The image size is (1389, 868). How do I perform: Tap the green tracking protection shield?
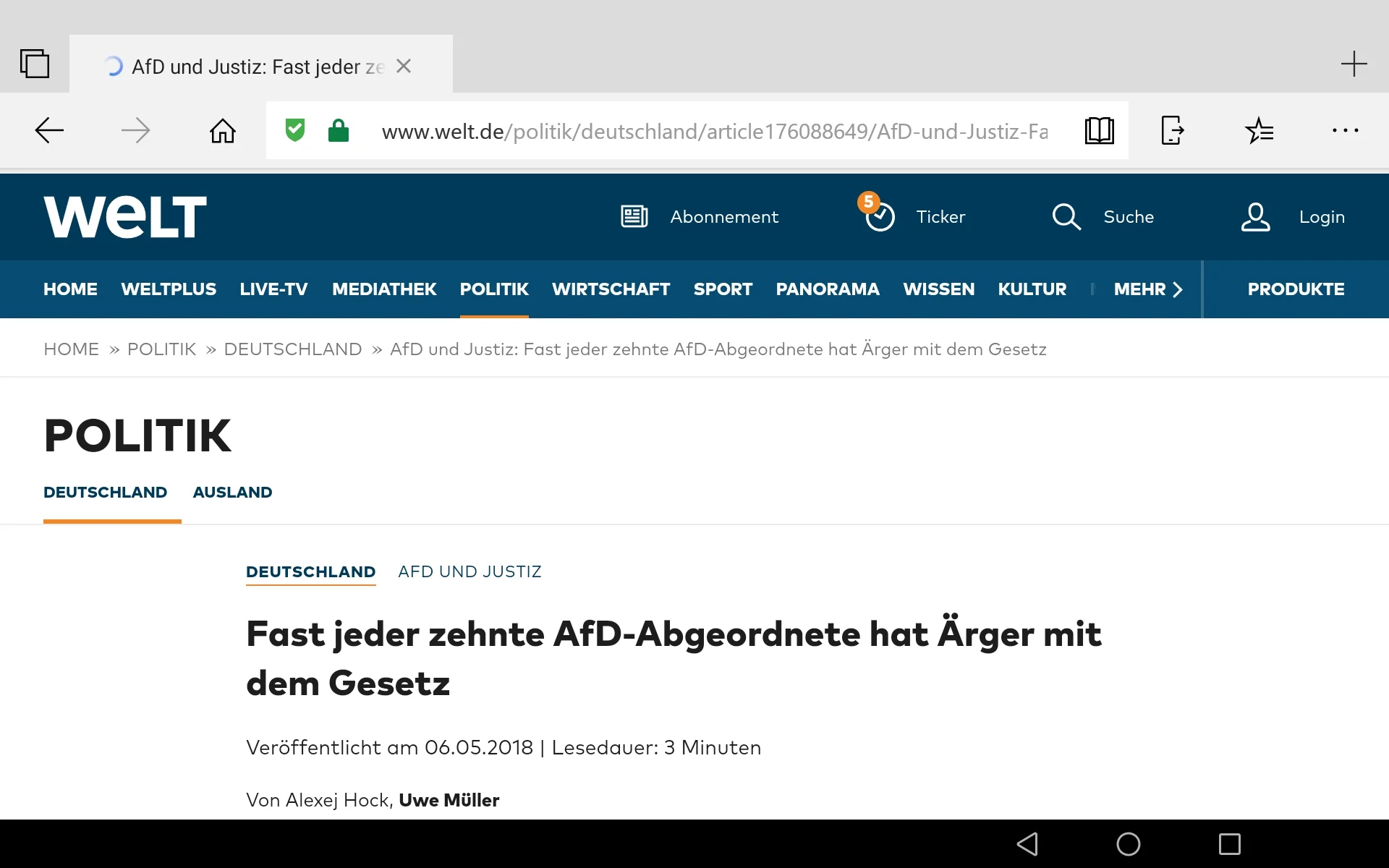click(295, 130)
